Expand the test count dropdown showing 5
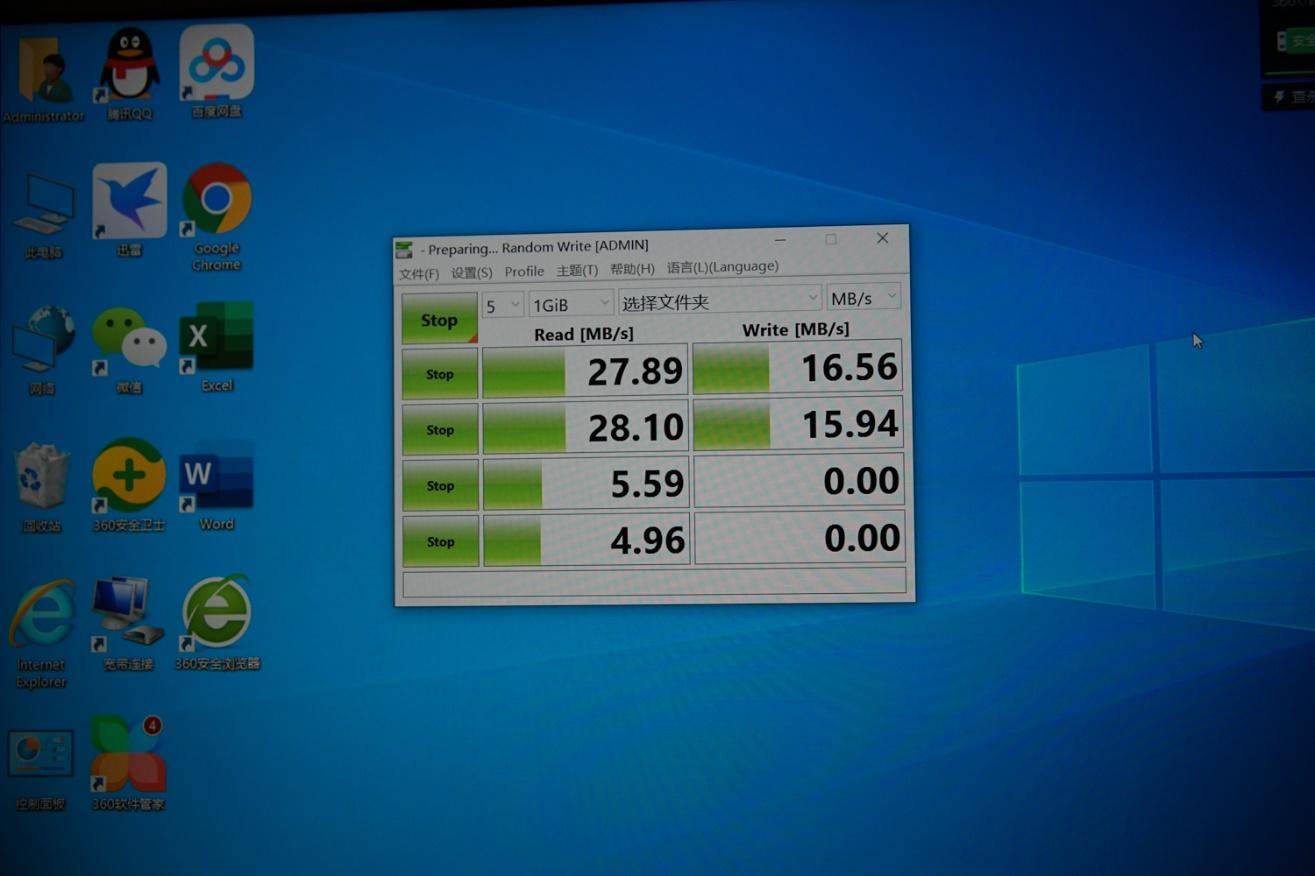1315x876 pixels. (503, 304)
